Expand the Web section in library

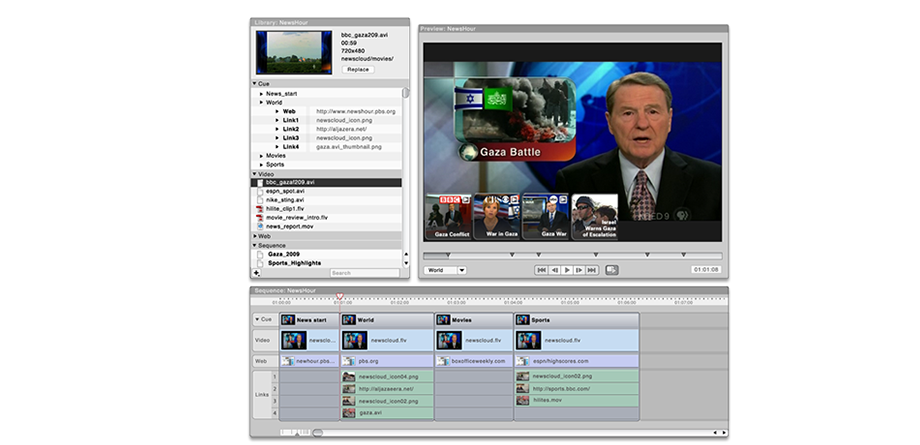click(x=255, y=236)
